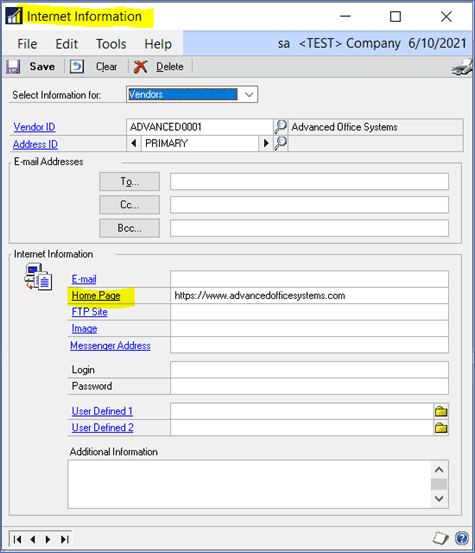Open the Vendor ID lookup magnifier

281,127
